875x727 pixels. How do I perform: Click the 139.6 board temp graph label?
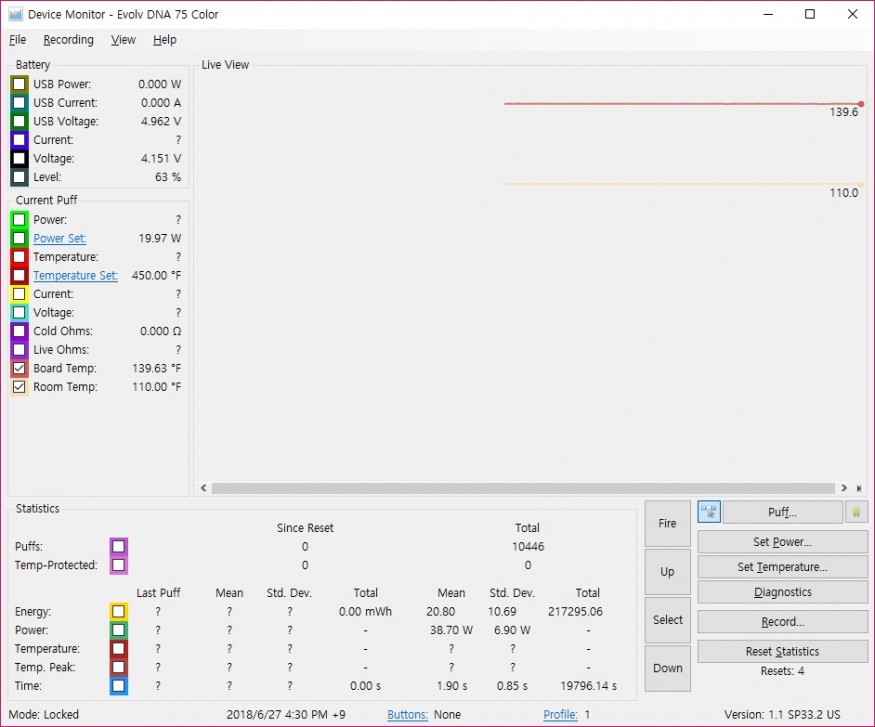844,112
